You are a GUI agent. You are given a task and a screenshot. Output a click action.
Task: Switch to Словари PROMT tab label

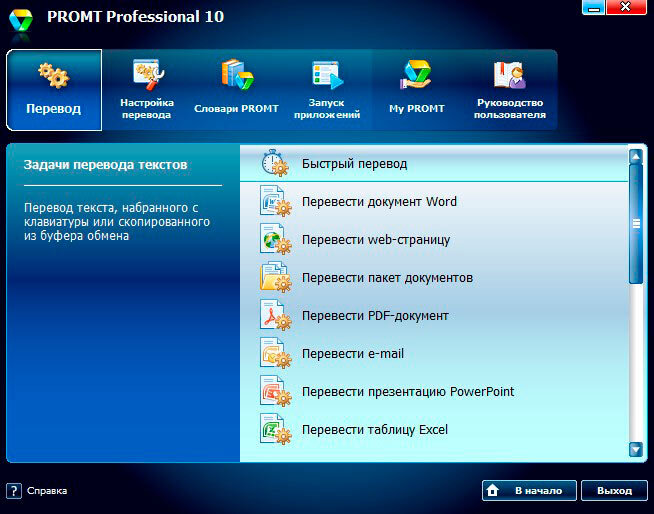[236, 108]
